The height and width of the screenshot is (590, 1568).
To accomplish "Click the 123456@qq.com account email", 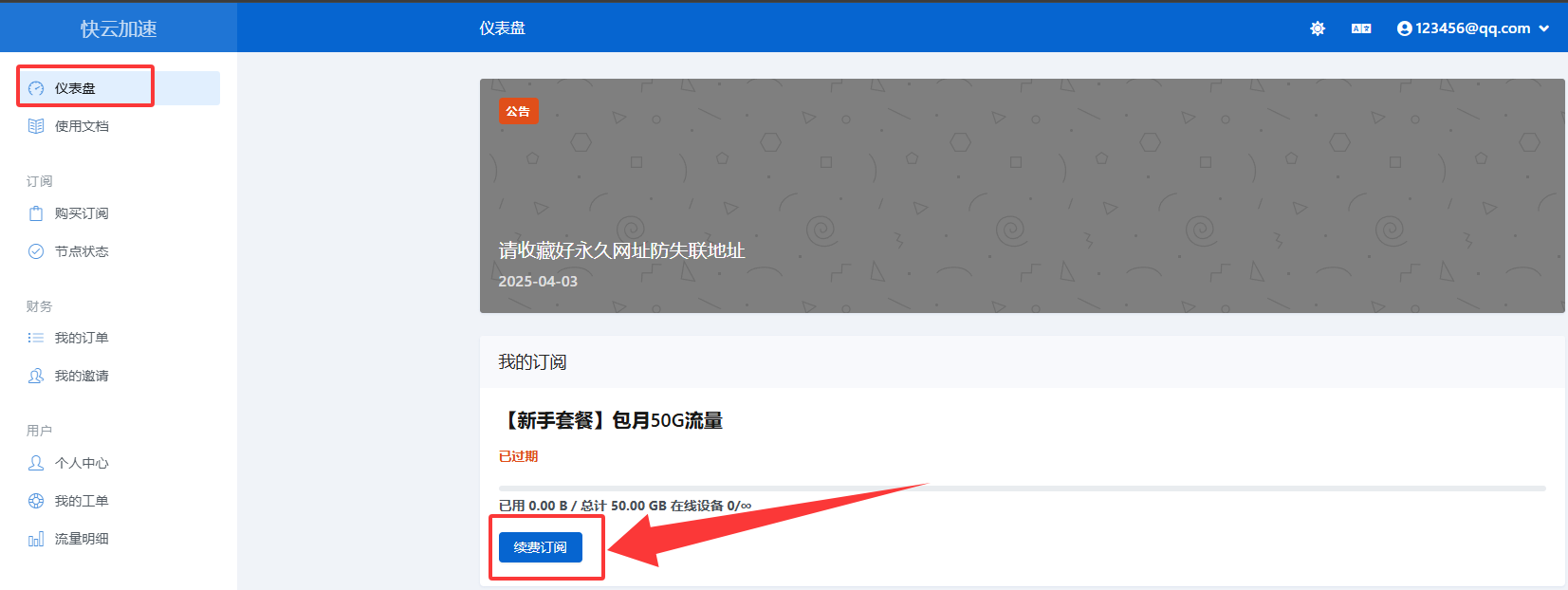I will coord(1473,28).
